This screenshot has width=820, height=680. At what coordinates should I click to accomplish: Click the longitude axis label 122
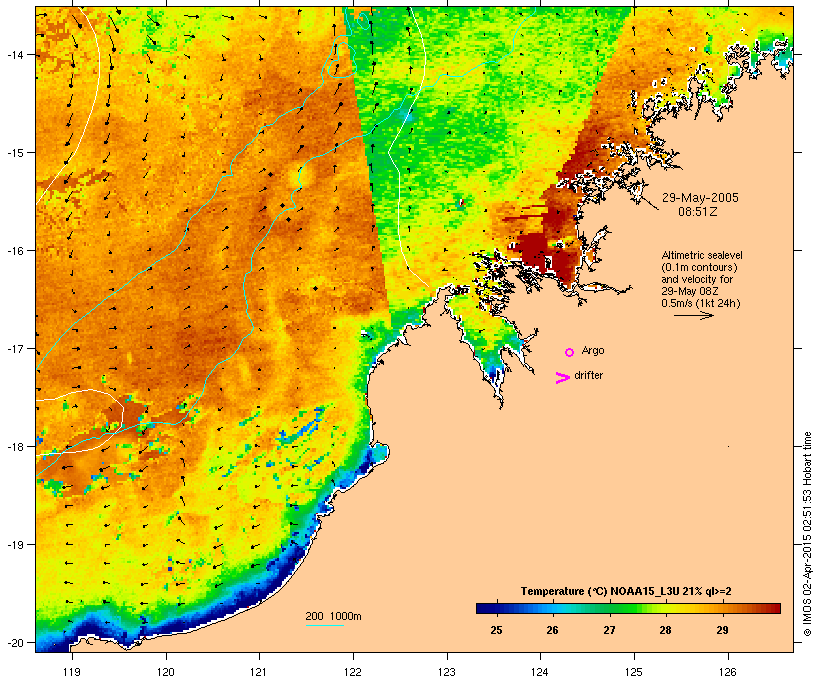point(353,672)
